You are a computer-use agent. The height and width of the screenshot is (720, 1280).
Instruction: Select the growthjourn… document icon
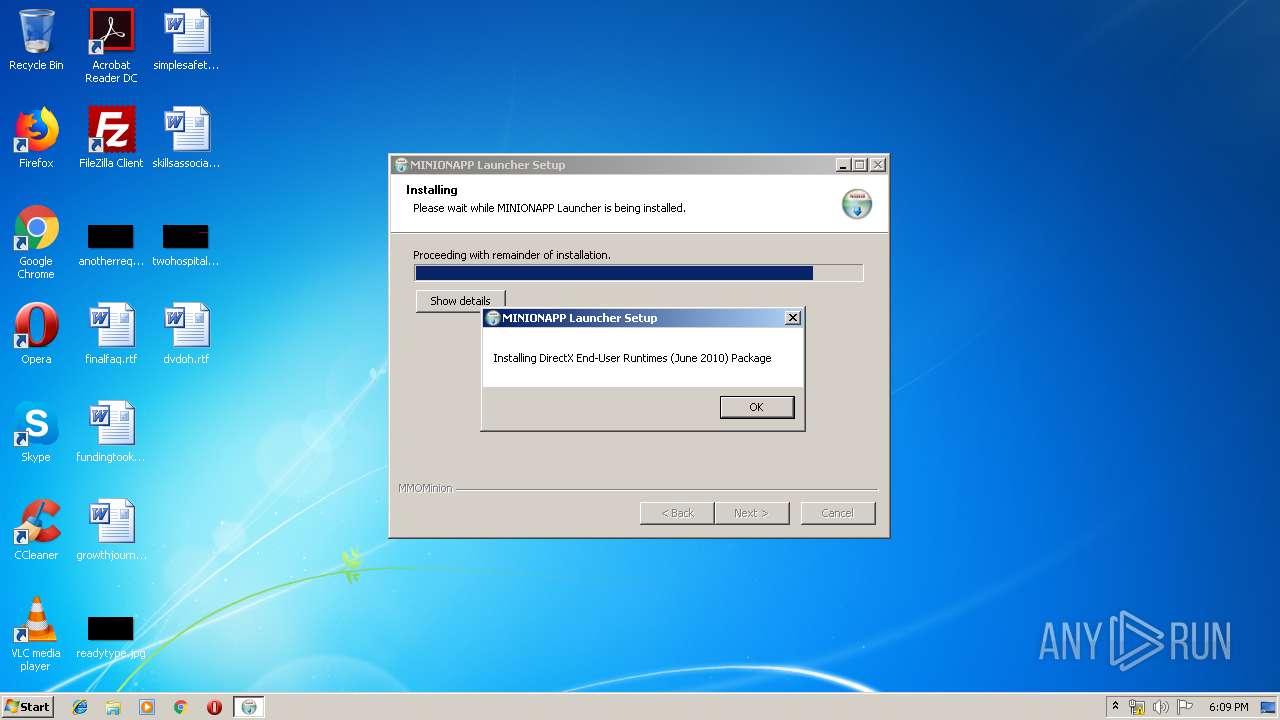111,530
